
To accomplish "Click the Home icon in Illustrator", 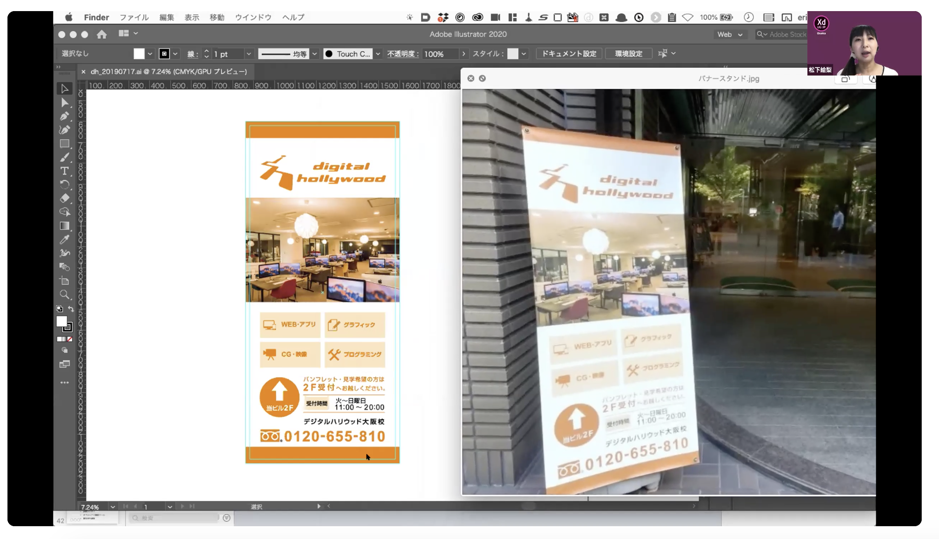I will 102,35.
